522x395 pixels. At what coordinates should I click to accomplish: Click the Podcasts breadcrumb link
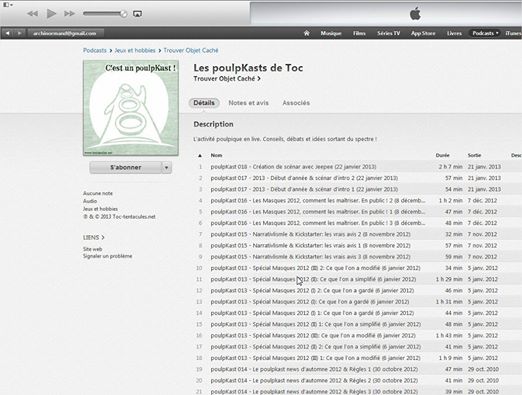pyautogui.click(x=95, y=50)
